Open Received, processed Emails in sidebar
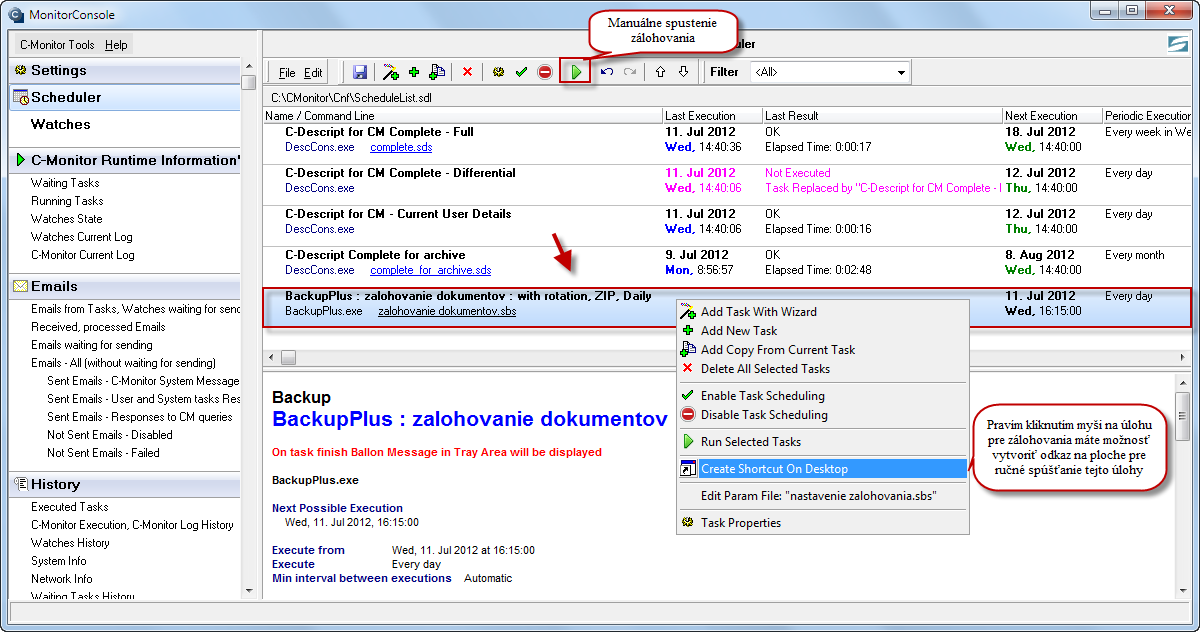The width and height of the screenshot is (1200, 632). pyautogui.click(x=98, y=327)
